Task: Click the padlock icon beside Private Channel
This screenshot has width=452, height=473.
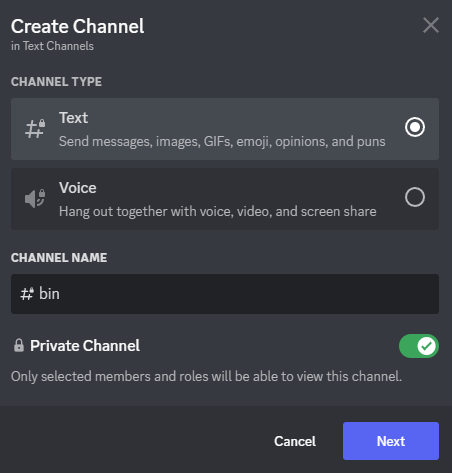Action: (x=19, y=346)
